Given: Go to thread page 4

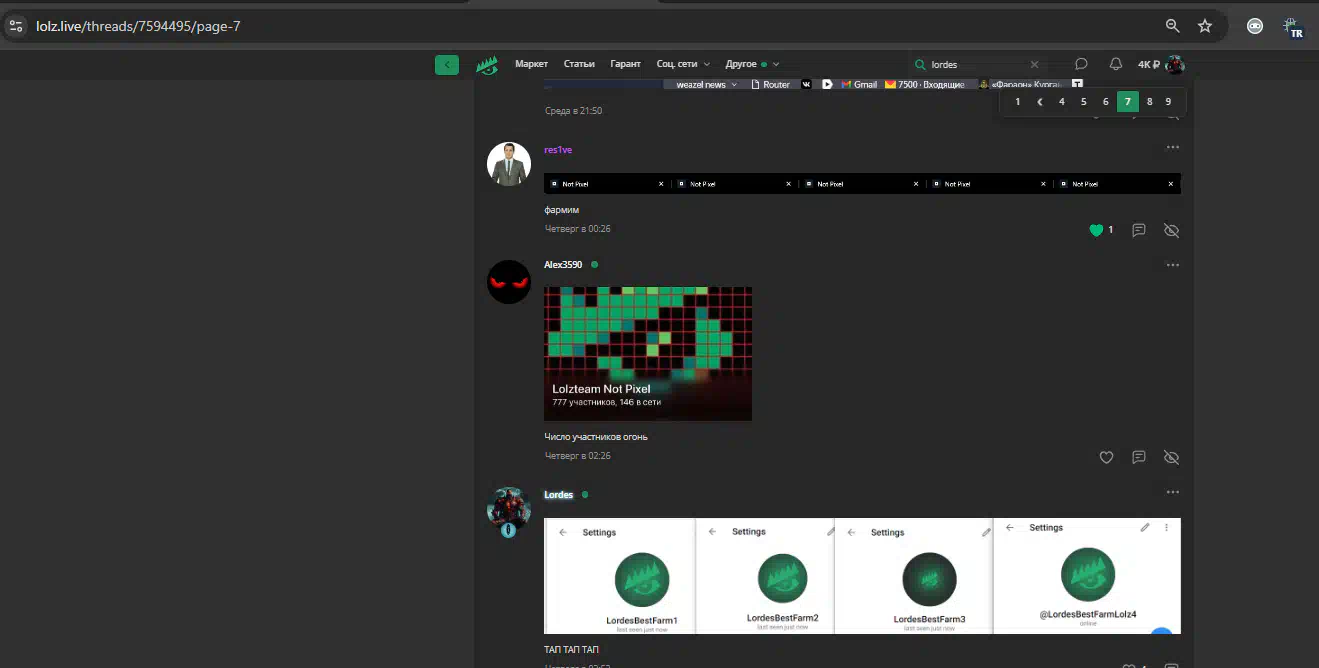Looking at the screenshot, I should click(x=1062, y=101).
